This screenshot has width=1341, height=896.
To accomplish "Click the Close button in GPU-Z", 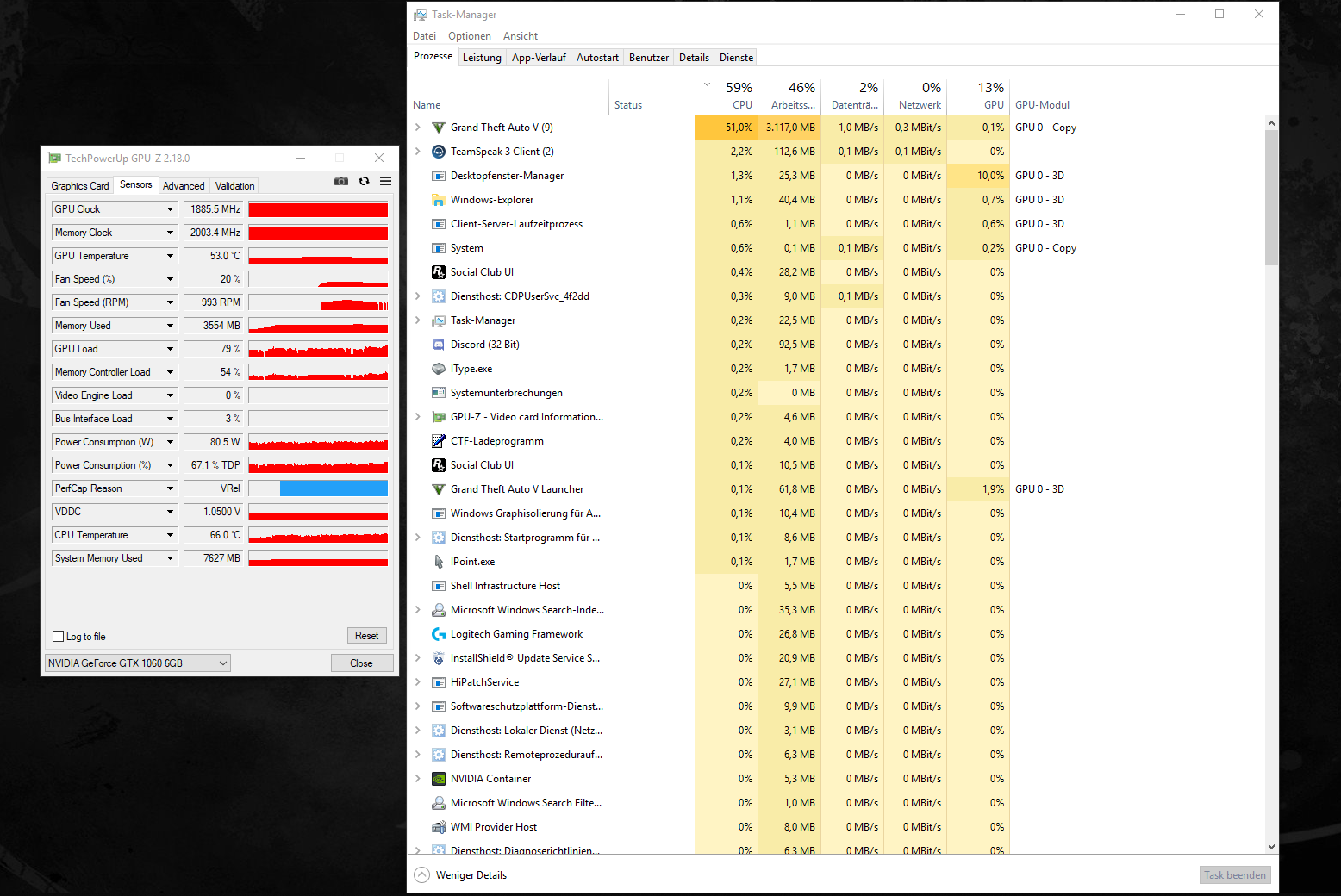I will [362, 663].
